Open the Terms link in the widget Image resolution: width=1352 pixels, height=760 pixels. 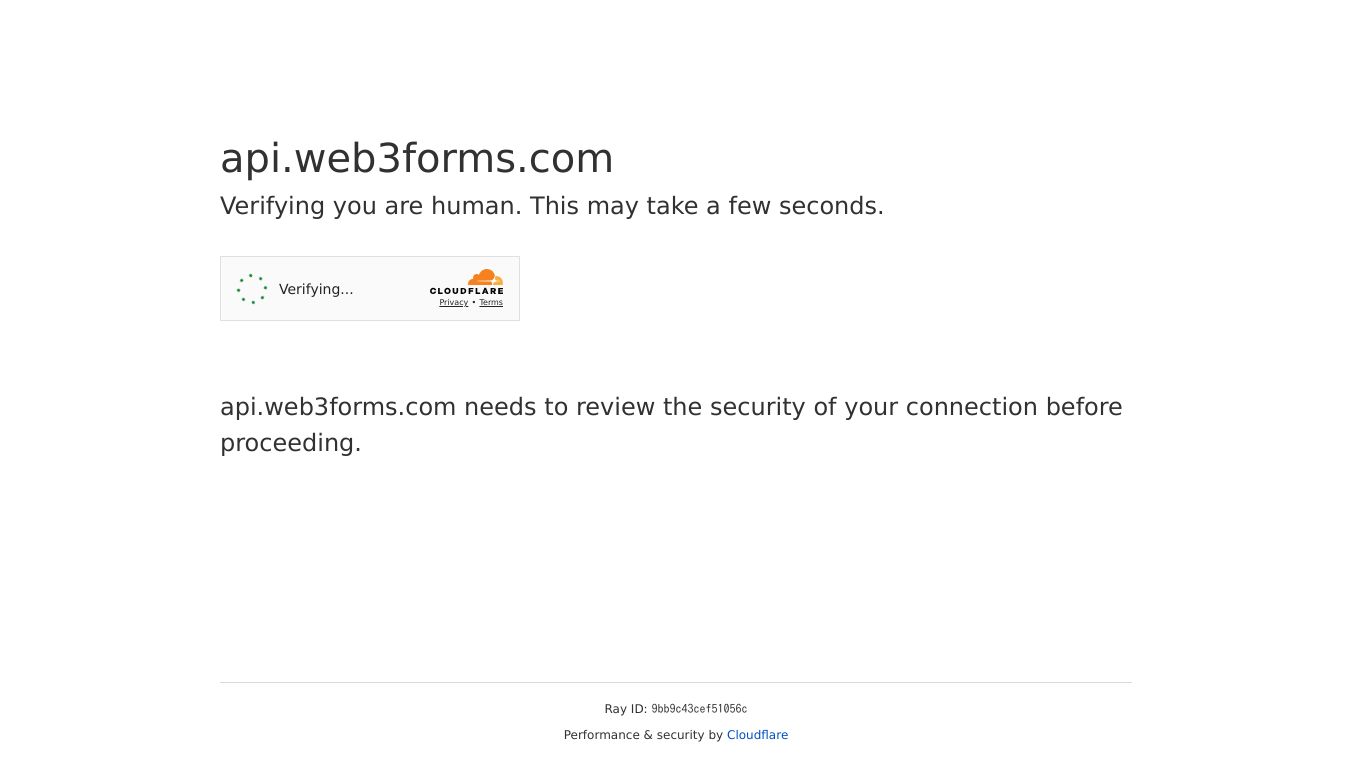[491, 303]
